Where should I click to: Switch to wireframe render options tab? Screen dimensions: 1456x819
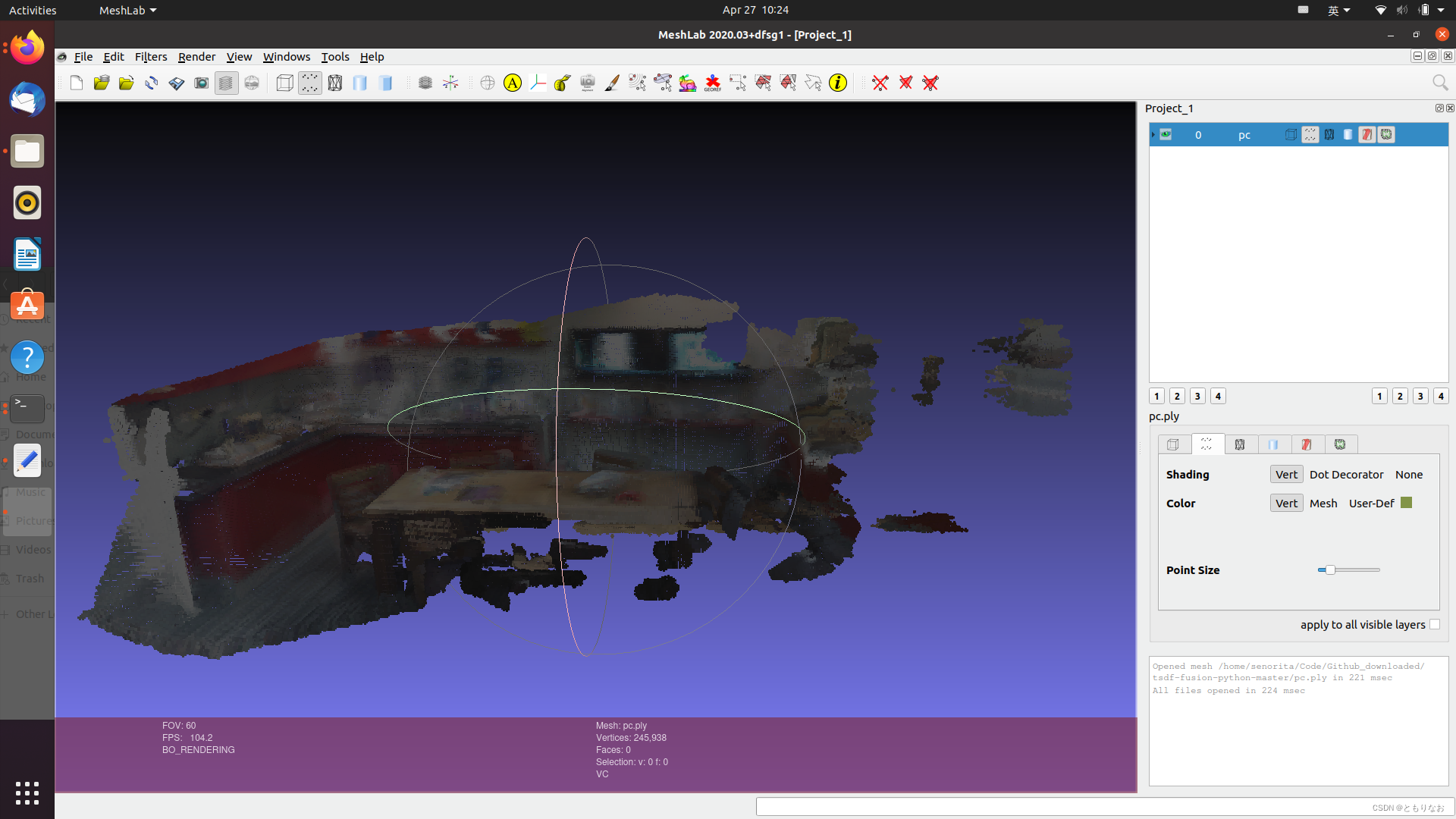(1240, 444)
